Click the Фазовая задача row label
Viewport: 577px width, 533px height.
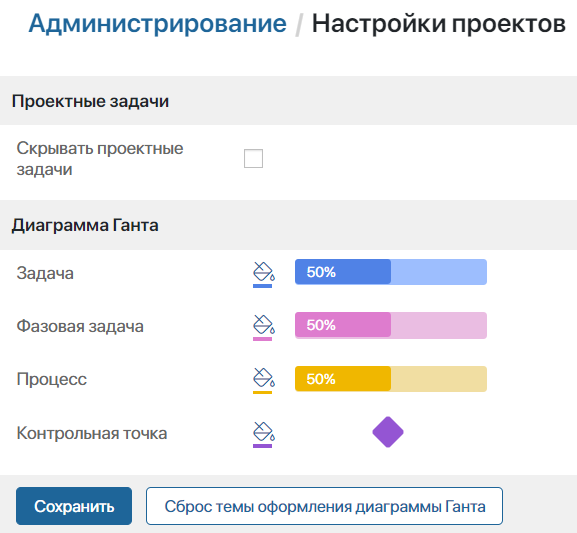click(x=80, y=326)
